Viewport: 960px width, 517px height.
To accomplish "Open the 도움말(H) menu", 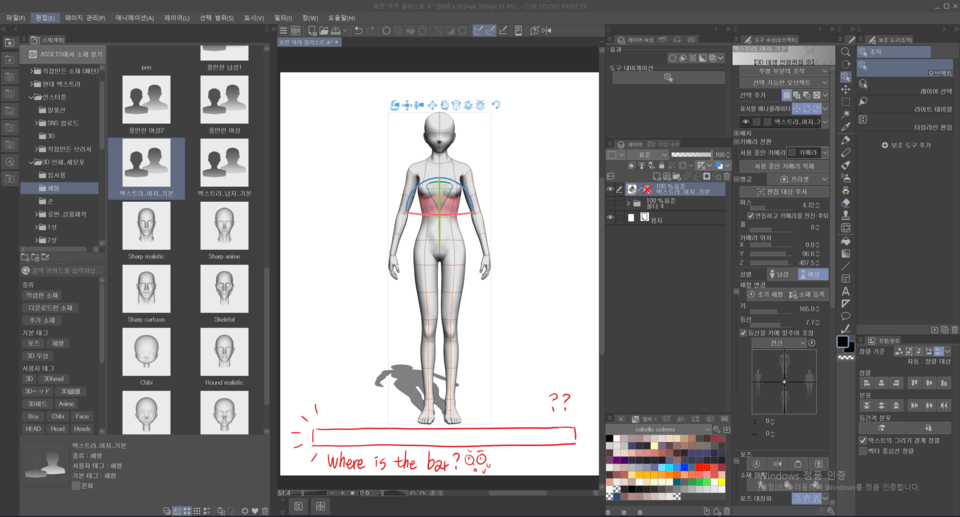I will pos(342,18).
